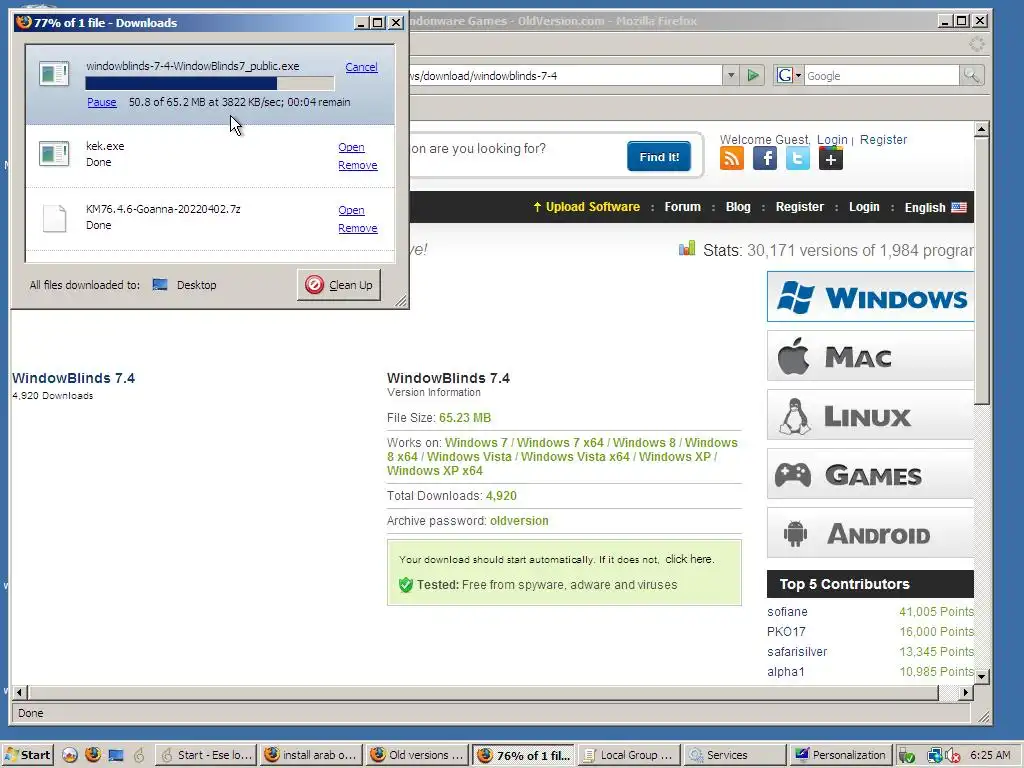This screenshot has width=1024, height=768.
Task: Click the Login link beside Welcome Guest
Action: coord(832,140)
